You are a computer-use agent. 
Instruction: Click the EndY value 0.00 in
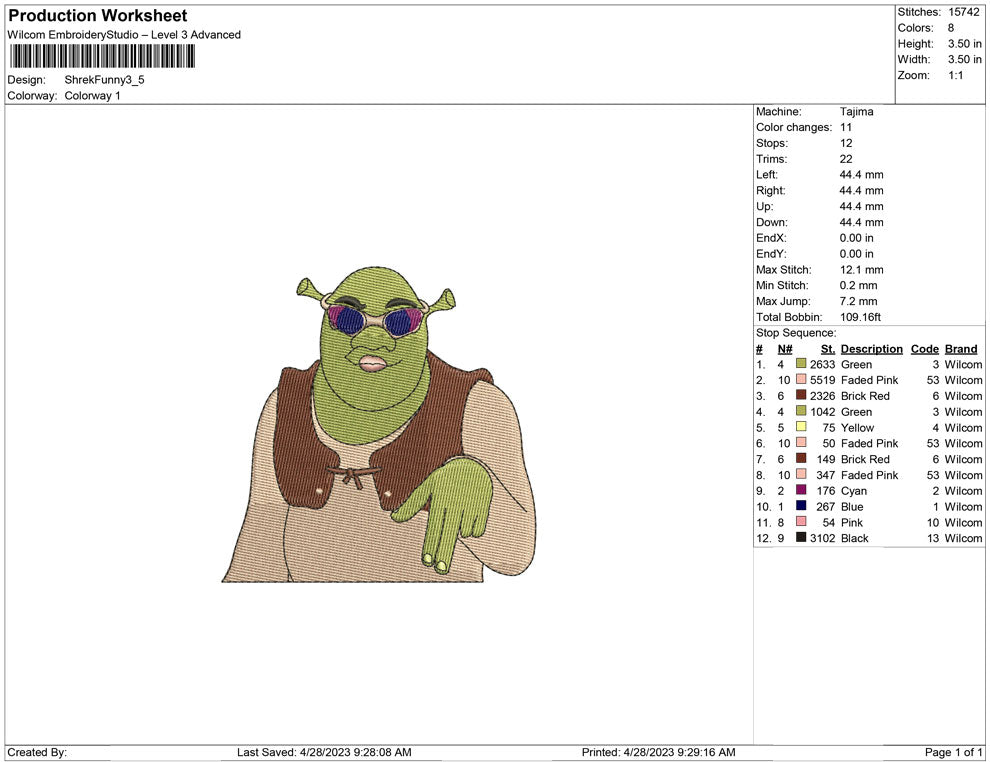(x=857, y=254)
